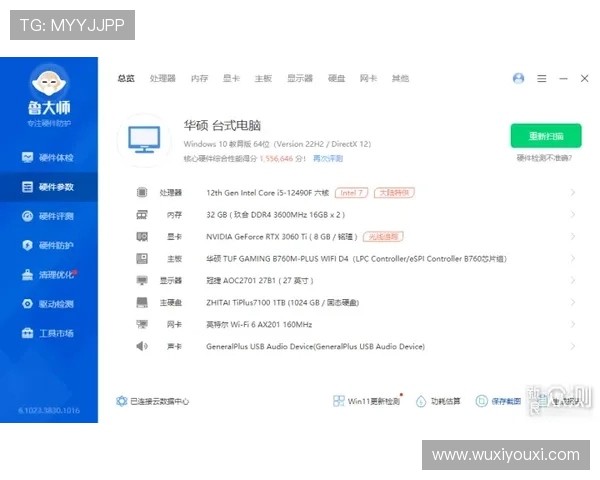600x480 pixels.
Task: Click the Win11更新检测 link text
Action: coord(374,401)
